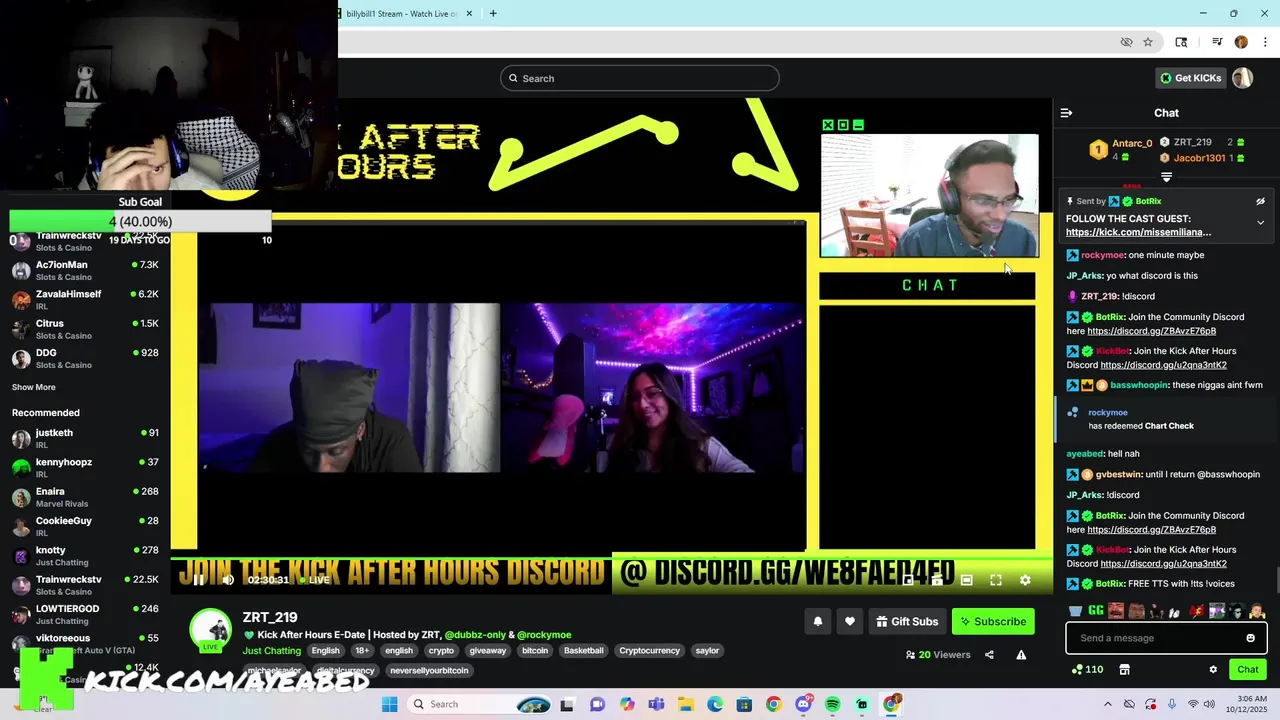Open Microsoft Edge from the taskbar
Viewport: 1280px width, 720px height.
click(x=715, y=704)
